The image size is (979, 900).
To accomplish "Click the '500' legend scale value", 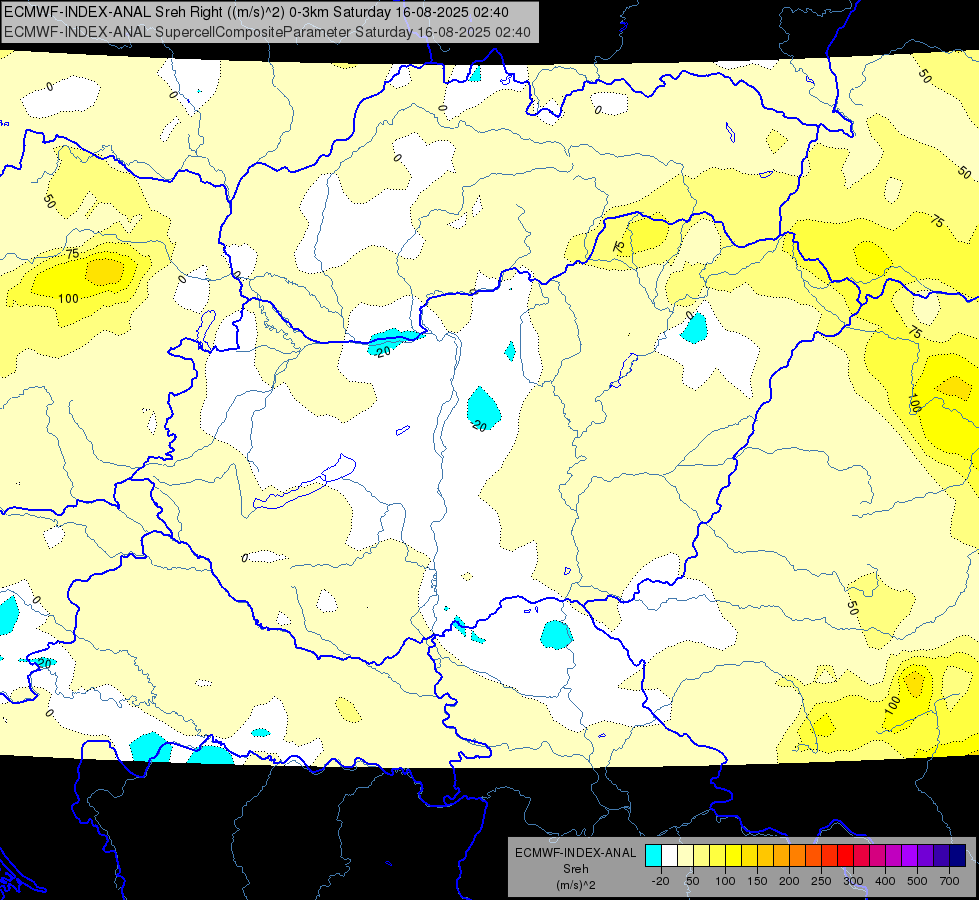I will tap(917, 881).
